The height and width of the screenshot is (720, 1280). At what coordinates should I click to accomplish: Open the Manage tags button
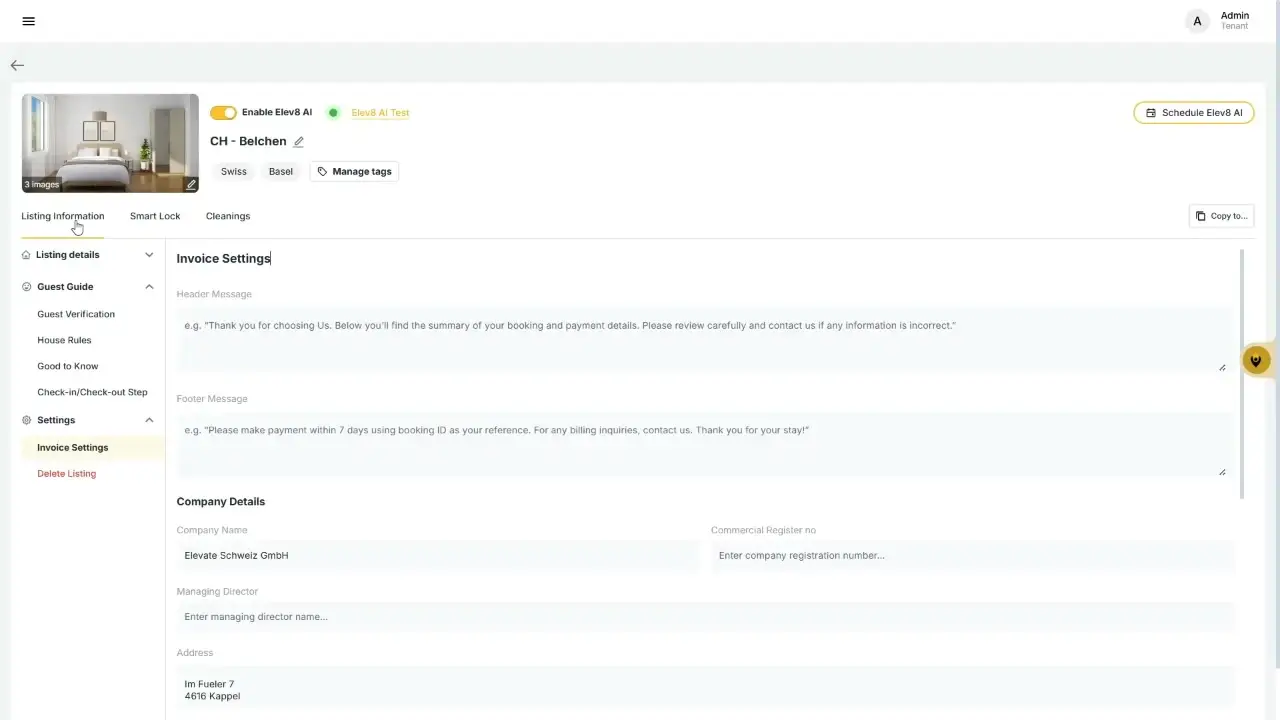point(353,171)
